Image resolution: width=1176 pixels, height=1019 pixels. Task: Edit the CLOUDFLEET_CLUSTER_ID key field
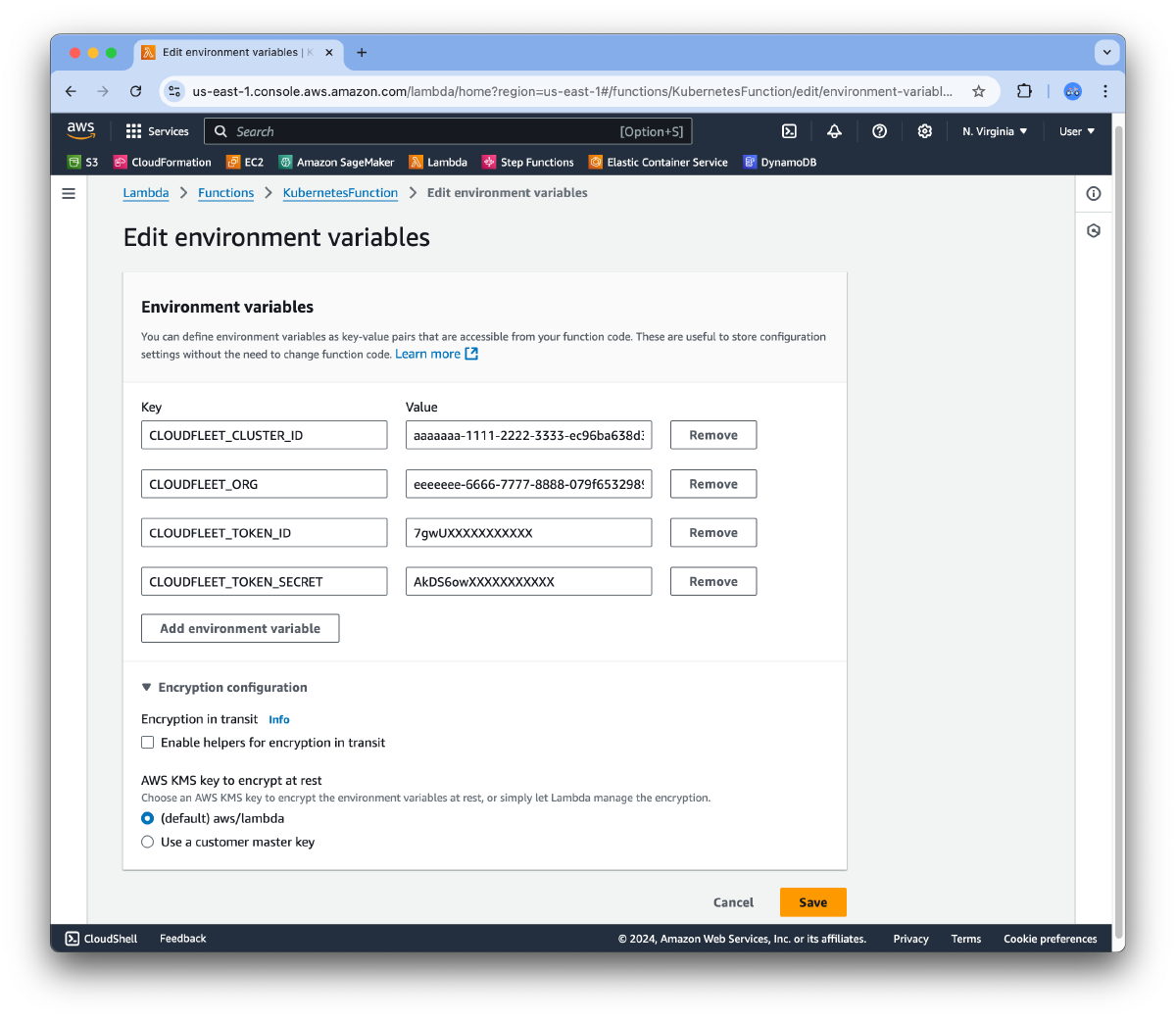tap(265, 435)
